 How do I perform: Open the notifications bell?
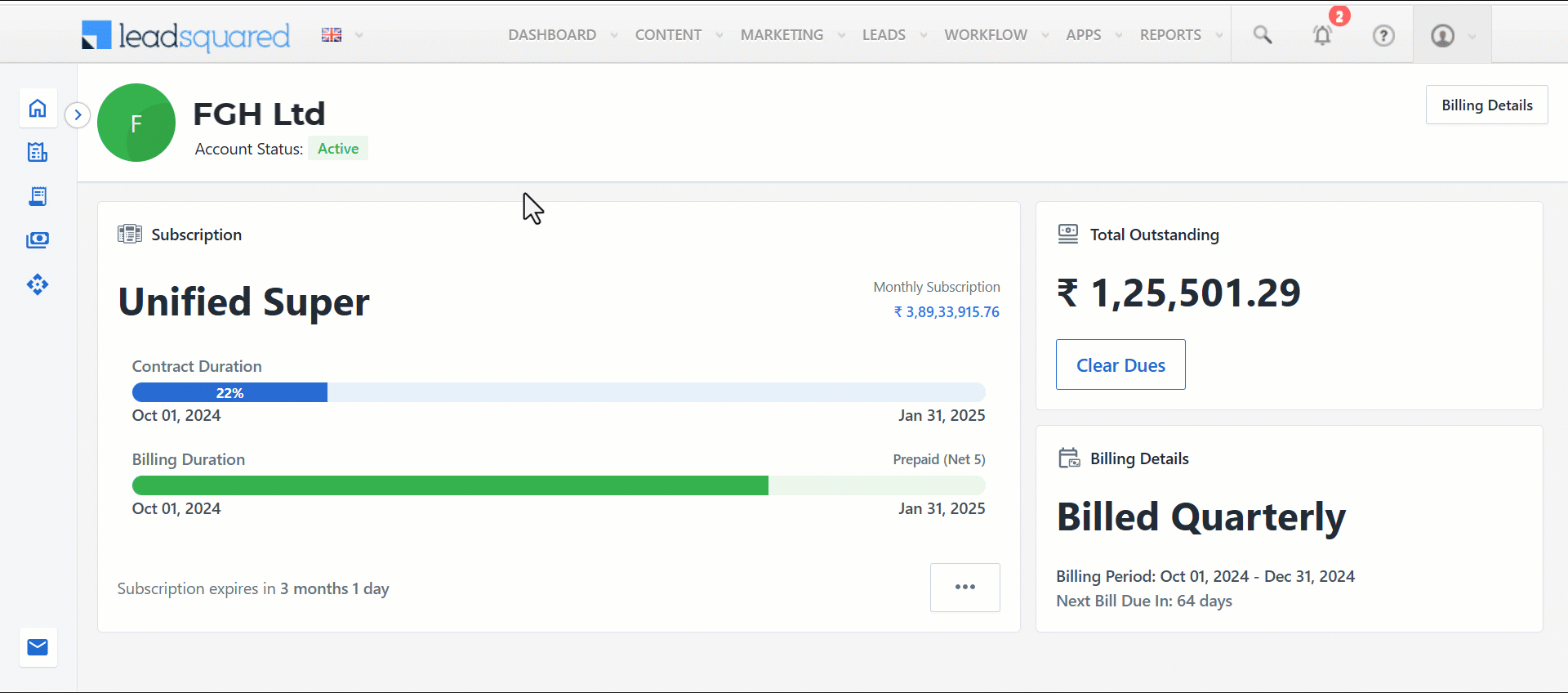pos(1322,35)
